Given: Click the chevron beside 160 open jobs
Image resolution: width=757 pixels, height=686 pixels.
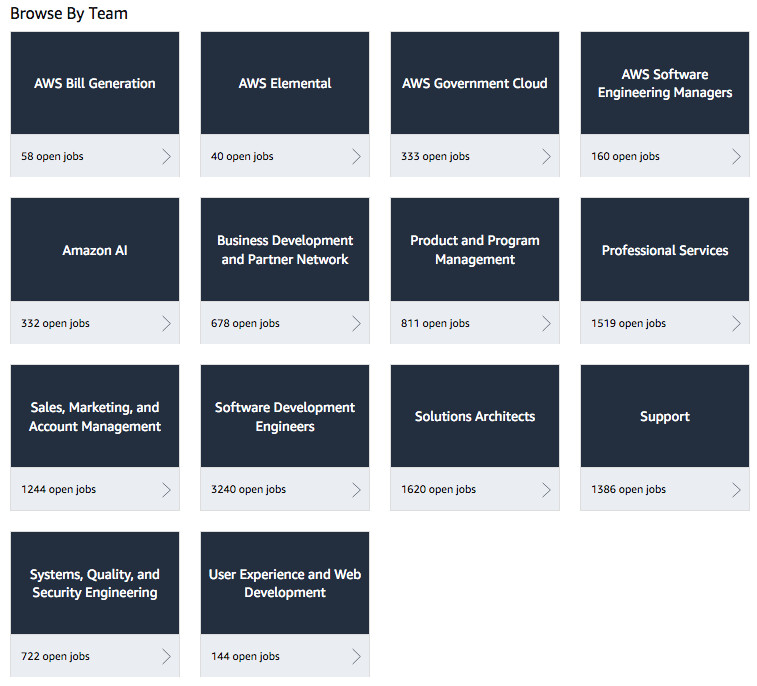Looking at the screenshot, I should [736, 156].
